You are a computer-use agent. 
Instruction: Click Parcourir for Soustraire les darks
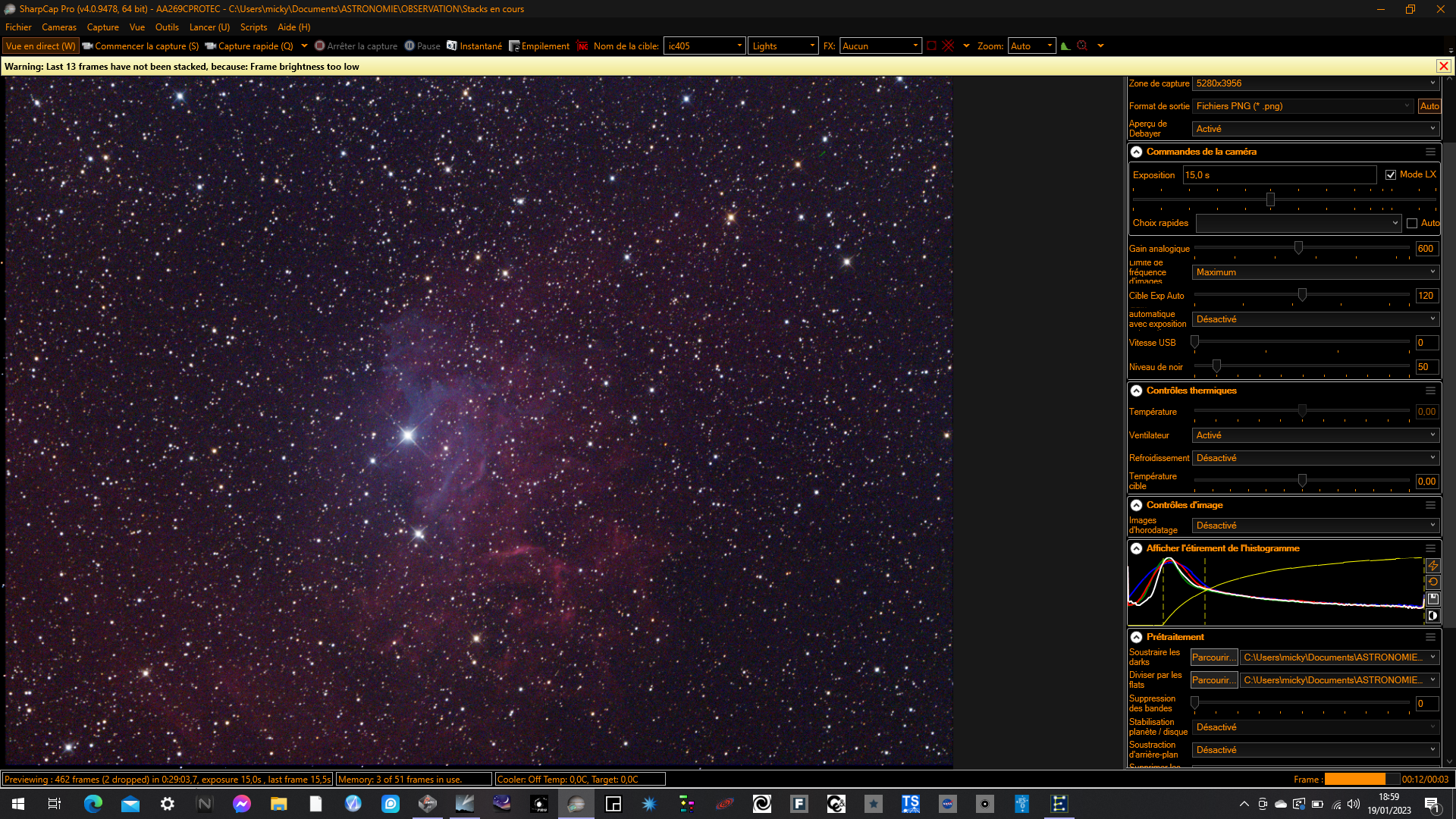(1214, 657)
